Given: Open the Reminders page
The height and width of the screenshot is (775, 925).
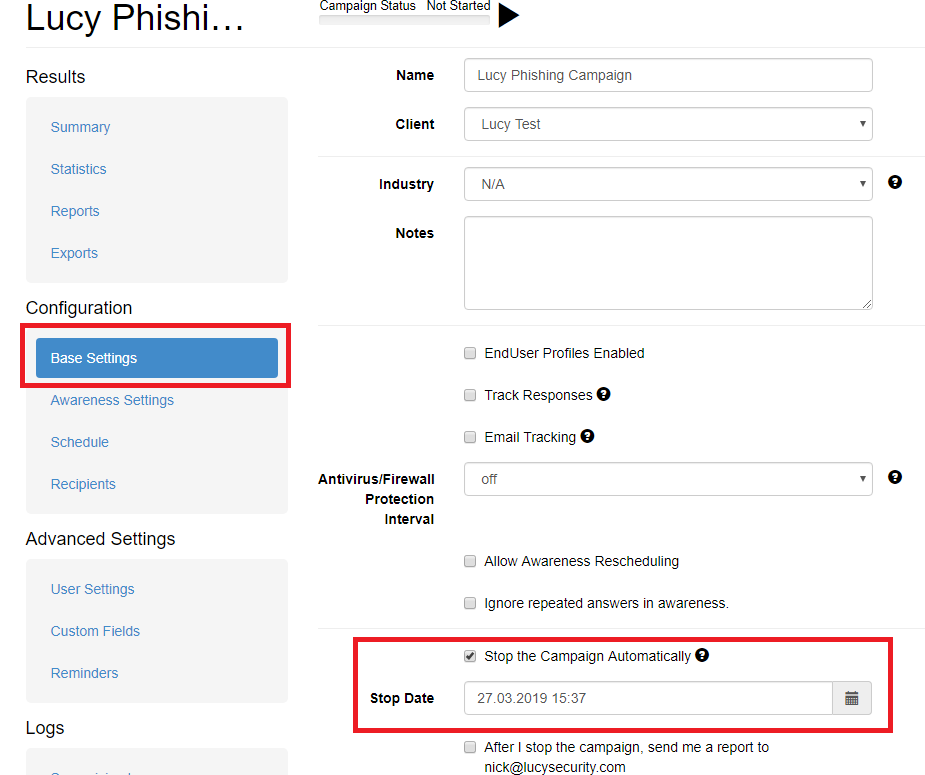Looking at the screenshot, I should click(84, 673).
